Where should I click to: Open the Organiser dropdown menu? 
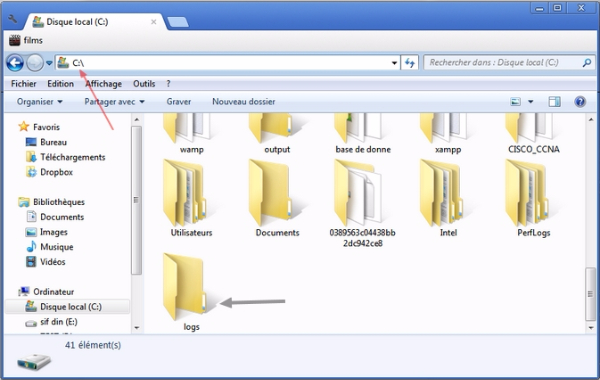tap(39, 102)
